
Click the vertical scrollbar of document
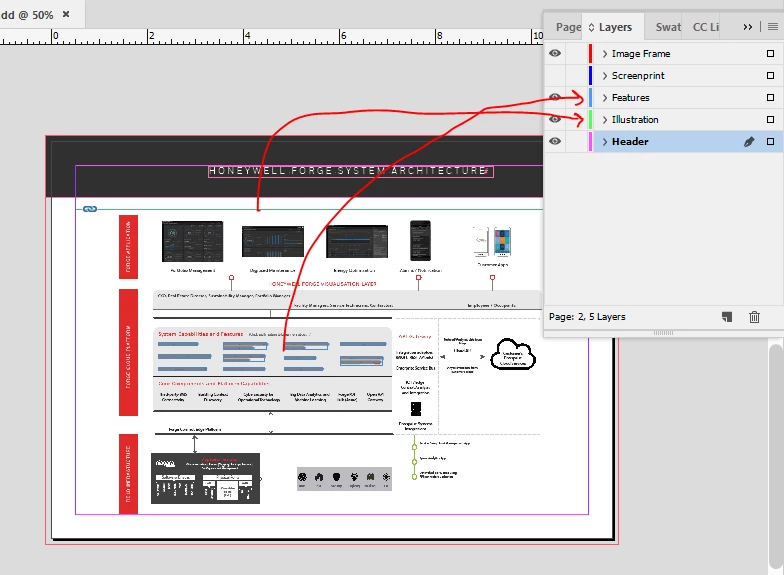point(776,455)
